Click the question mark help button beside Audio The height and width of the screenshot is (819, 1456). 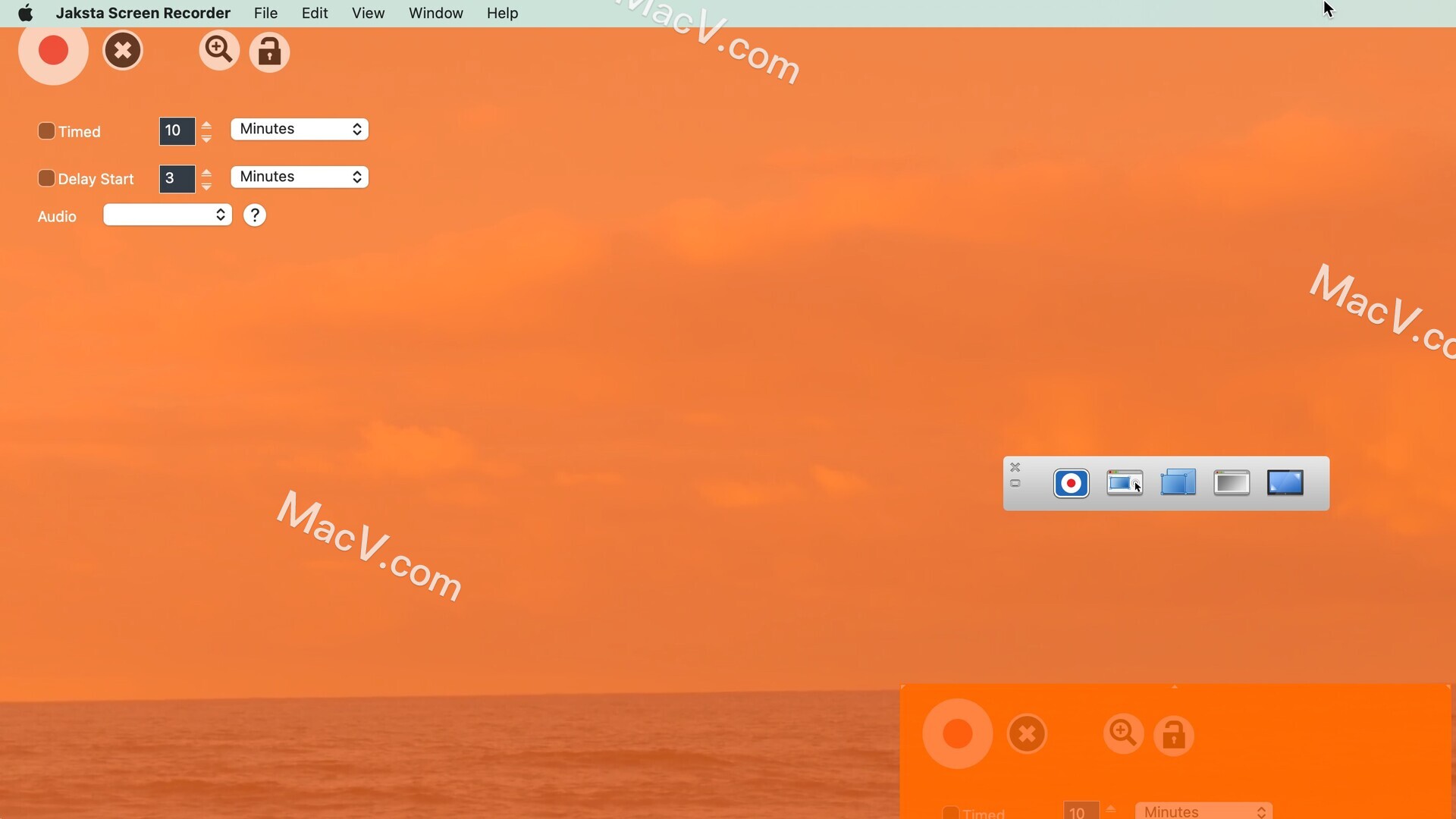pos(255,215)
